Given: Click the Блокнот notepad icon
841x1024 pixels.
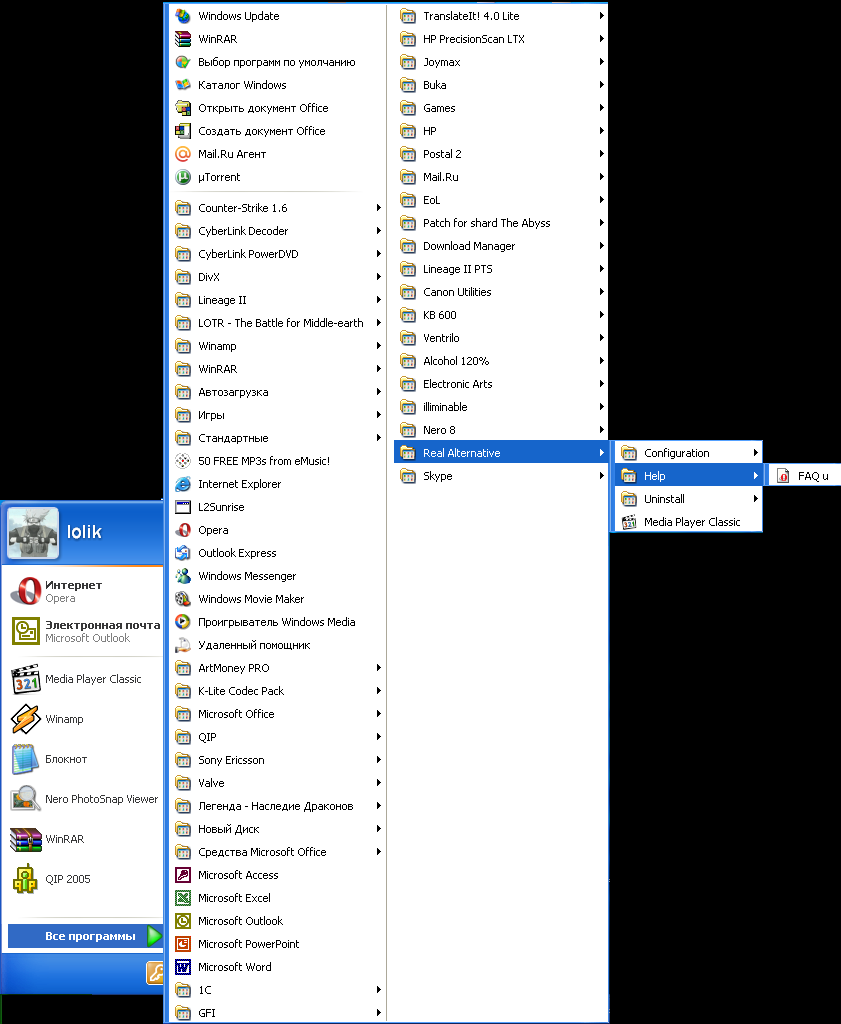Looking at the screenshot, I should click(25, 759).
